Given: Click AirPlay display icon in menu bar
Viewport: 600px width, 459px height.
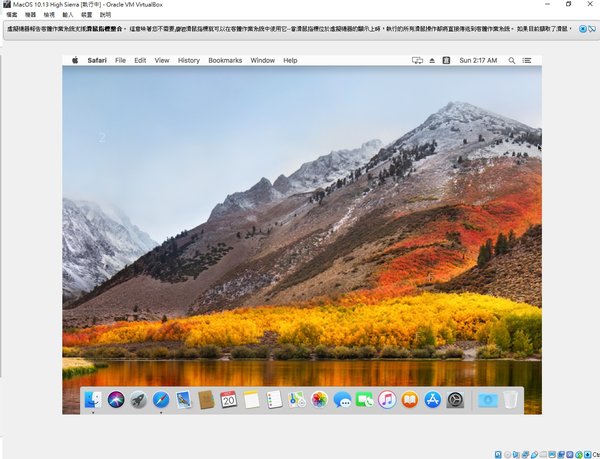Looking at the screenshot, I should (x=417, y=60).
